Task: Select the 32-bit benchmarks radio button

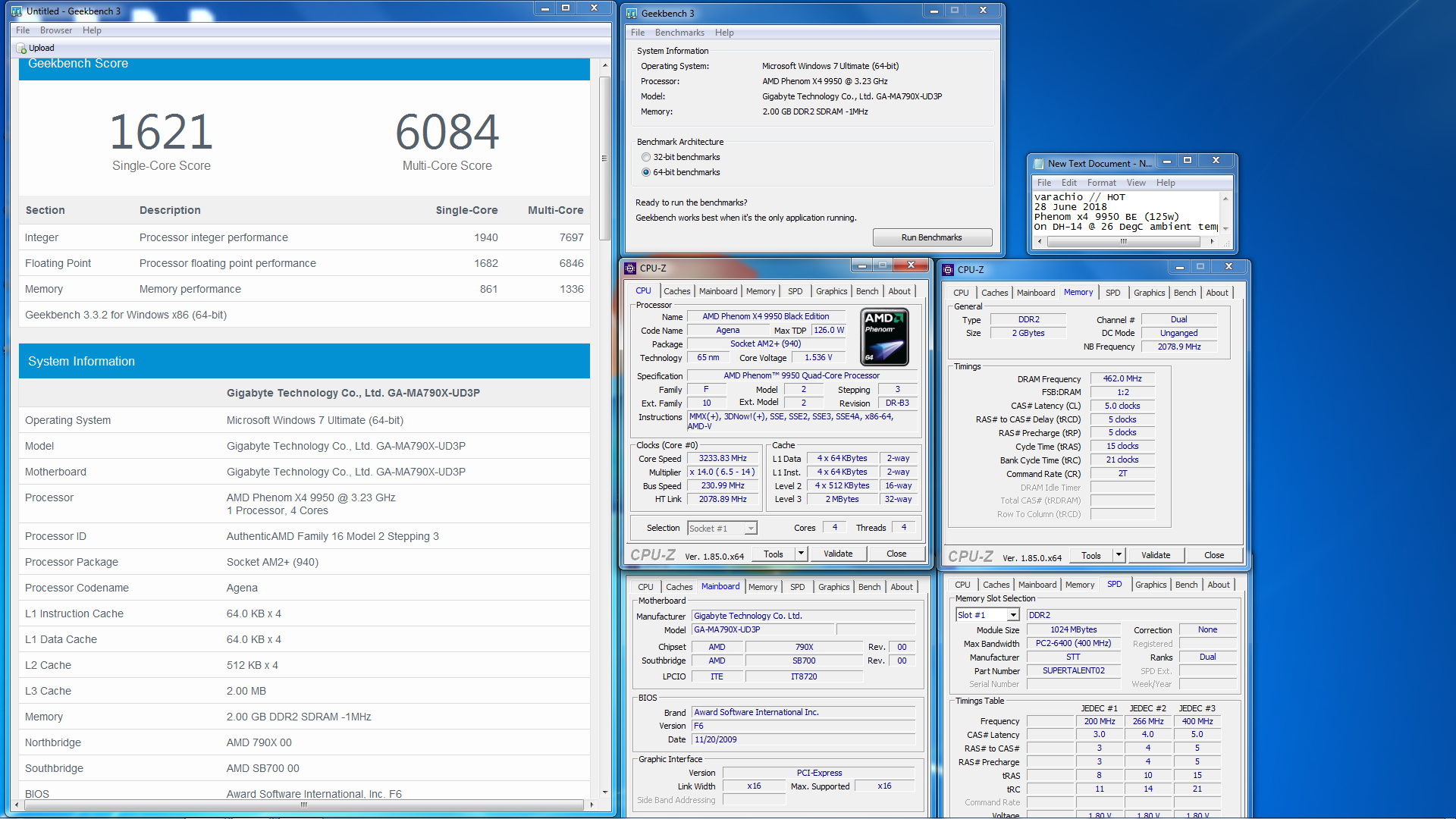Action: click(x=646, y=158)
